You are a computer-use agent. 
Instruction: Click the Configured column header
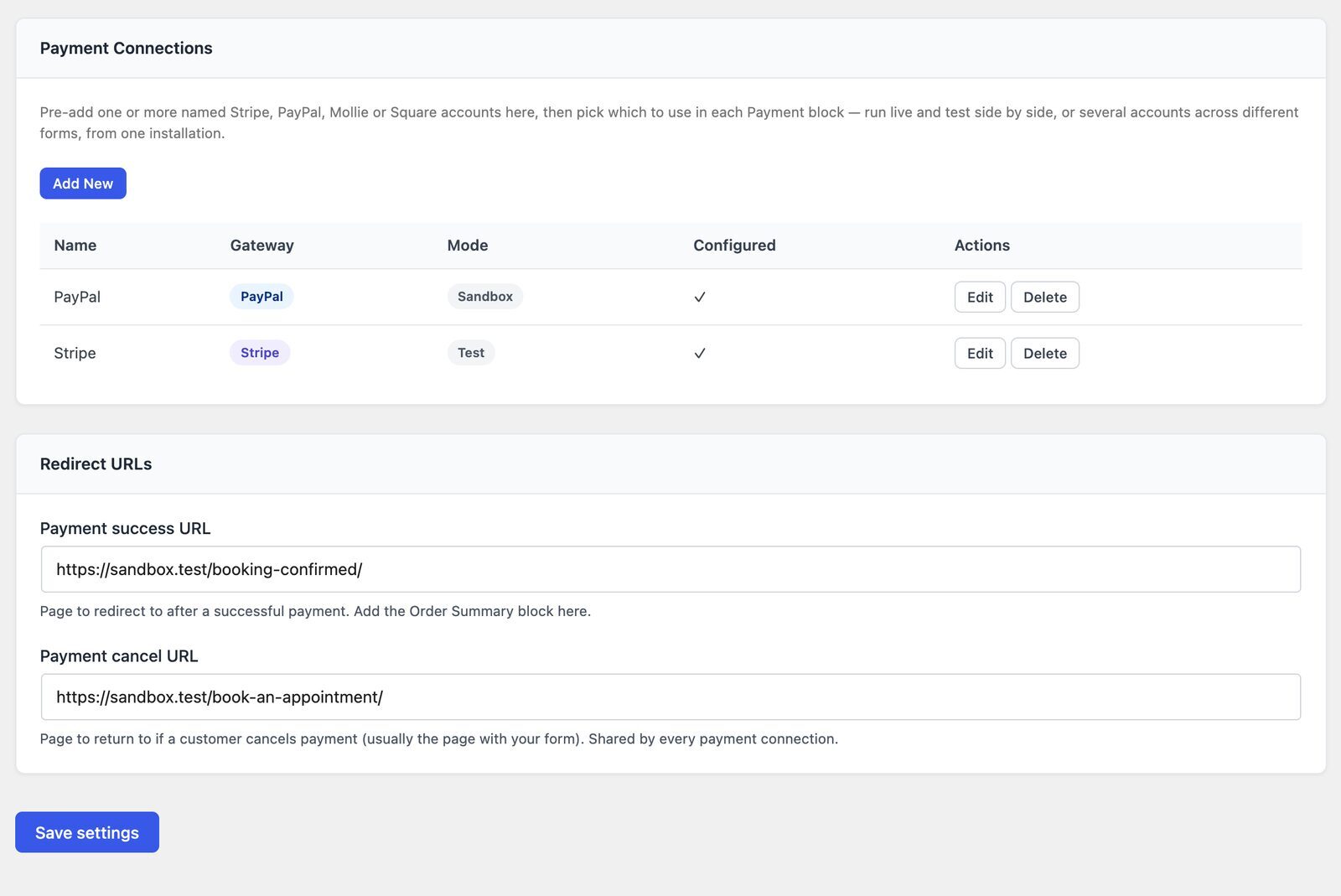[735, 246]
